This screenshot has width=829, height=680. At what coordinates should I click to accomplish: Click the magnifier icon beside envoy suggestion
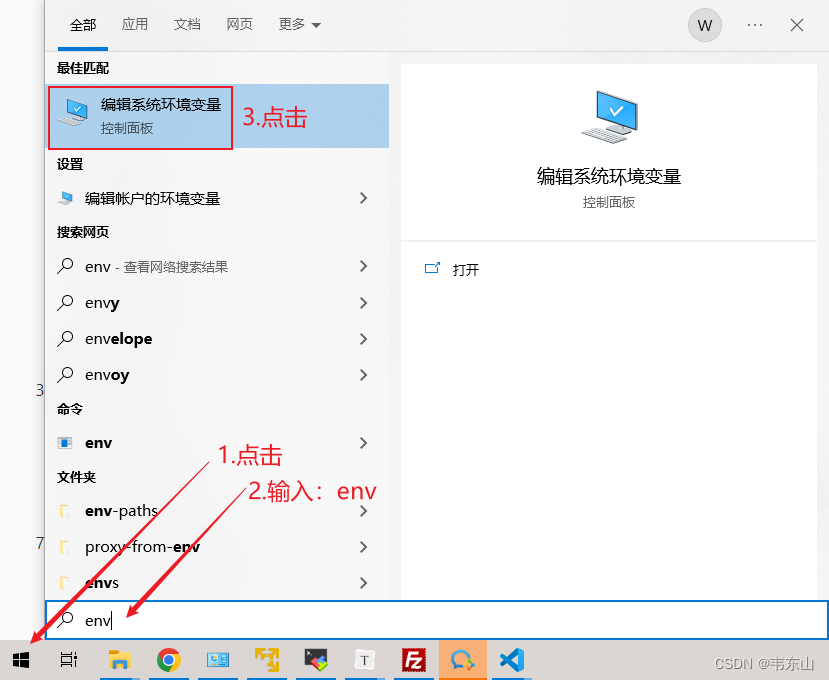tap(66, 374)
